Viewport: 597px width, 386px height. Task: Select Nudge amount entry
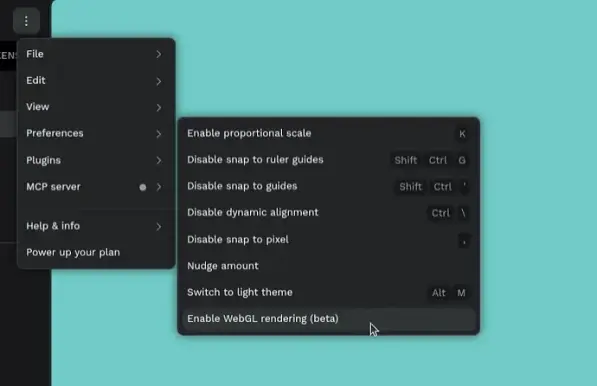click(x=329, y=266)
